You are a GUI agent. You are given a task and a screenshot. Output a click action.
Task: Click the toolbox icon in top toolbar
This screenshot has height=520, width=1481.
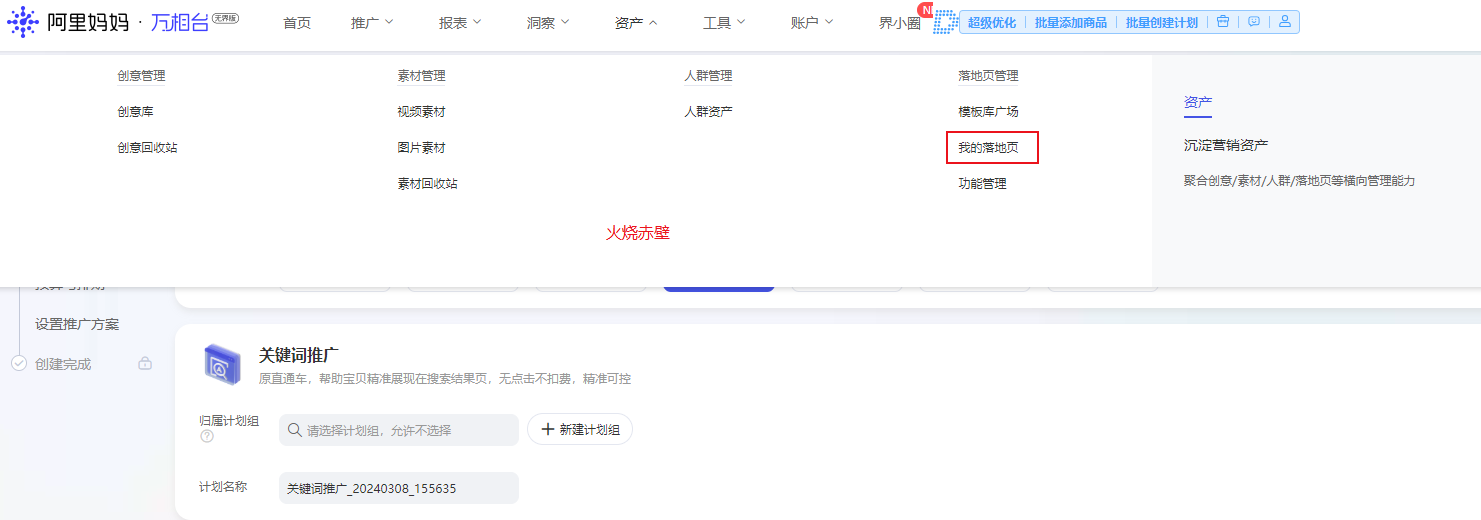coord(1222,21)
